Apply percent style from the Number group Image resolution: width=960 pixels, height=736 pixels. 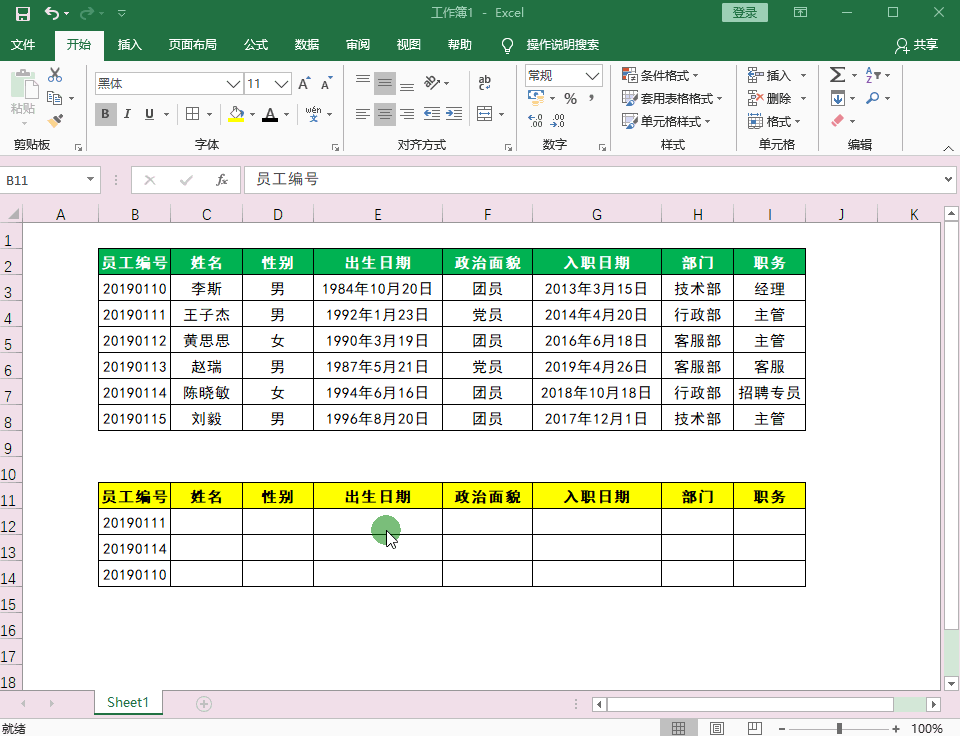[571, 98]
